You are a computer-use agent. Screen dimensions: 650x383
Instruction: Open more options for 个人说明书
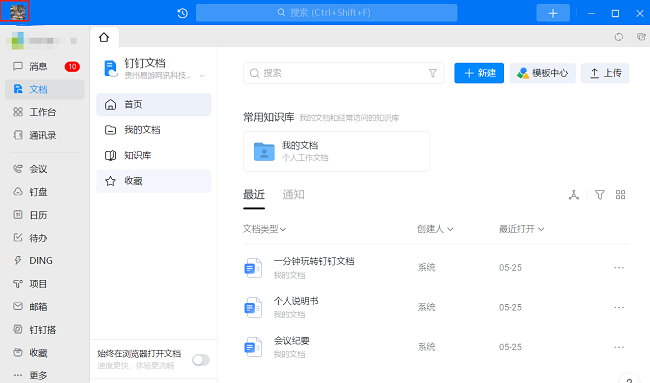pyautogui.click(x=619, y=308)
